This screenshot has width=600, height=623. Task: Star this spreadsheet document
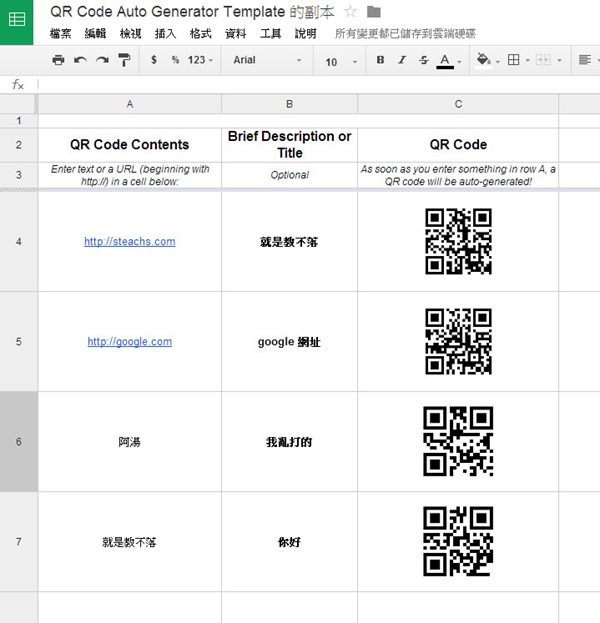350,12
